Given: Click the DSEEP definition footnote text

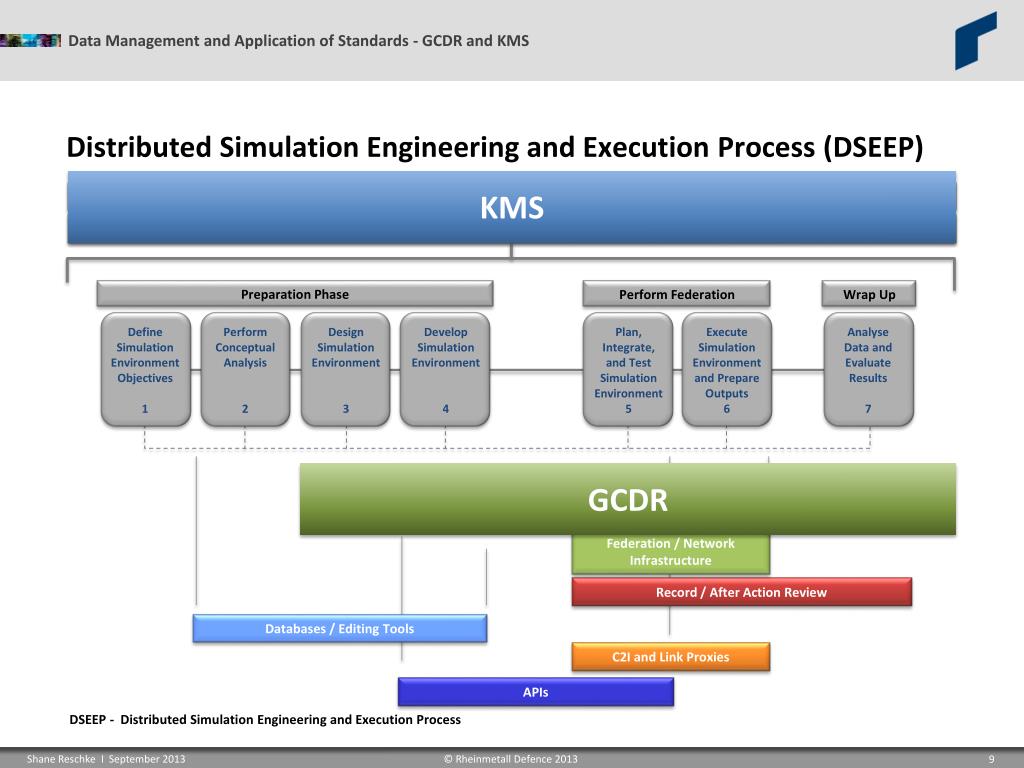Looking at the screenshot, I should point(265,719).
